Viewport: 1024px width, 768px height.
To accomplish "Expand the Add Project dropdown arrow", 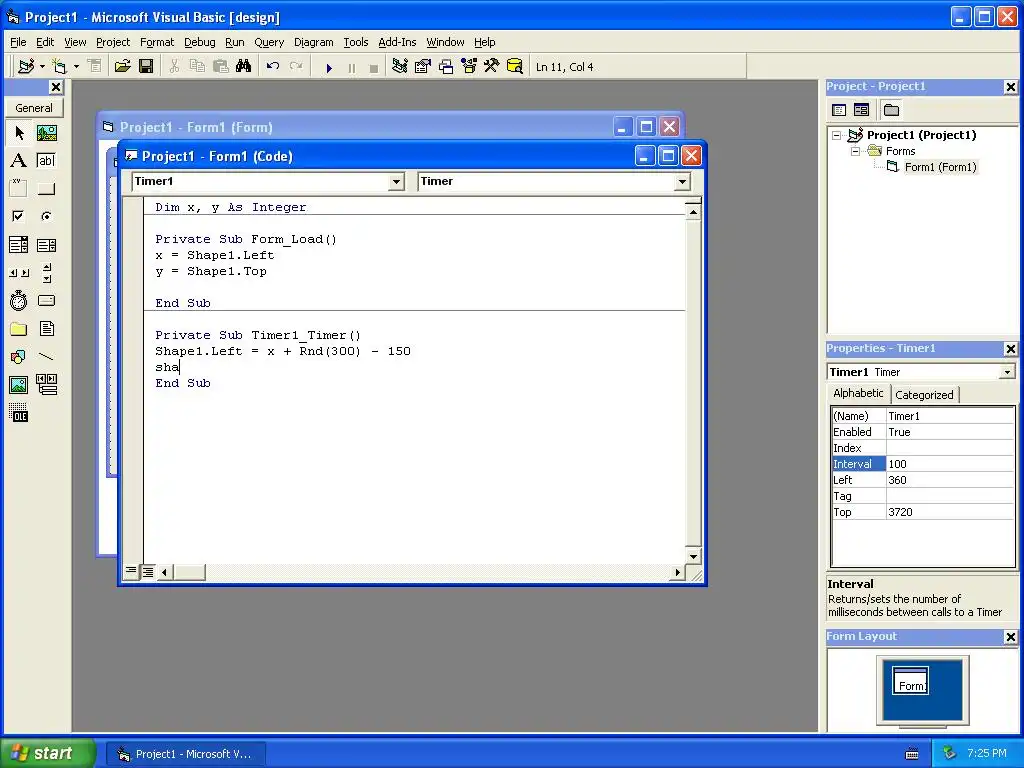I will click(x=42, y=66).
